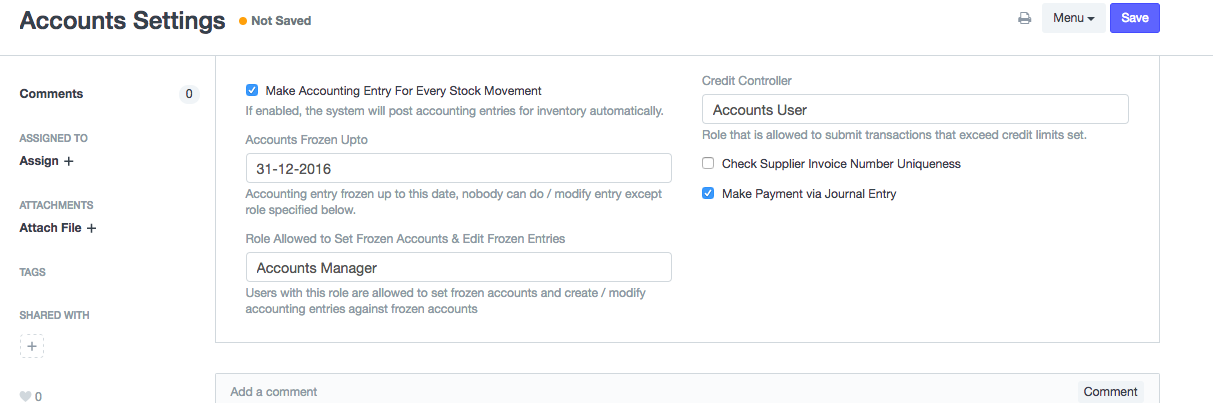Screen dimensions: 1213x403
Task: Click the Comments sidebar heading
Action: tap(51, 94)
